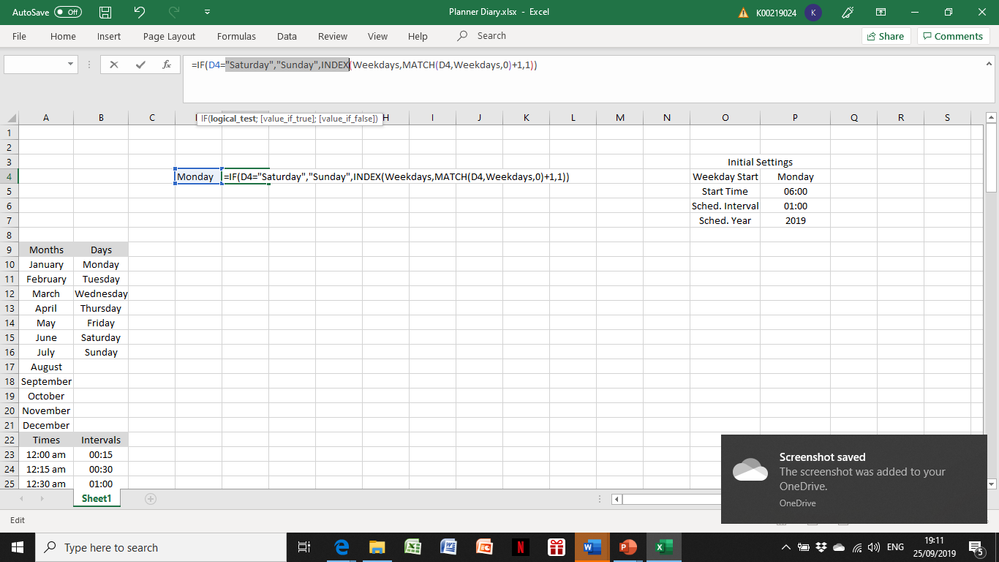Open the Formulas tab
This screenshot has height=562, width=999.
[236, 36]
